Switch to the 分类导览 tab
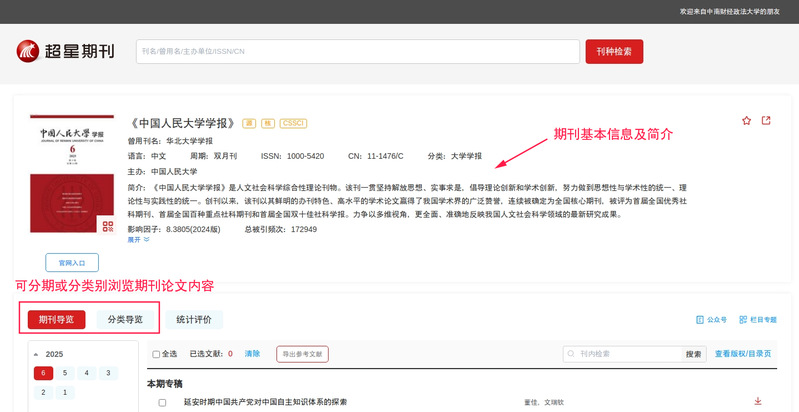Screen dimensions: 799x412 tap(125, 319)
